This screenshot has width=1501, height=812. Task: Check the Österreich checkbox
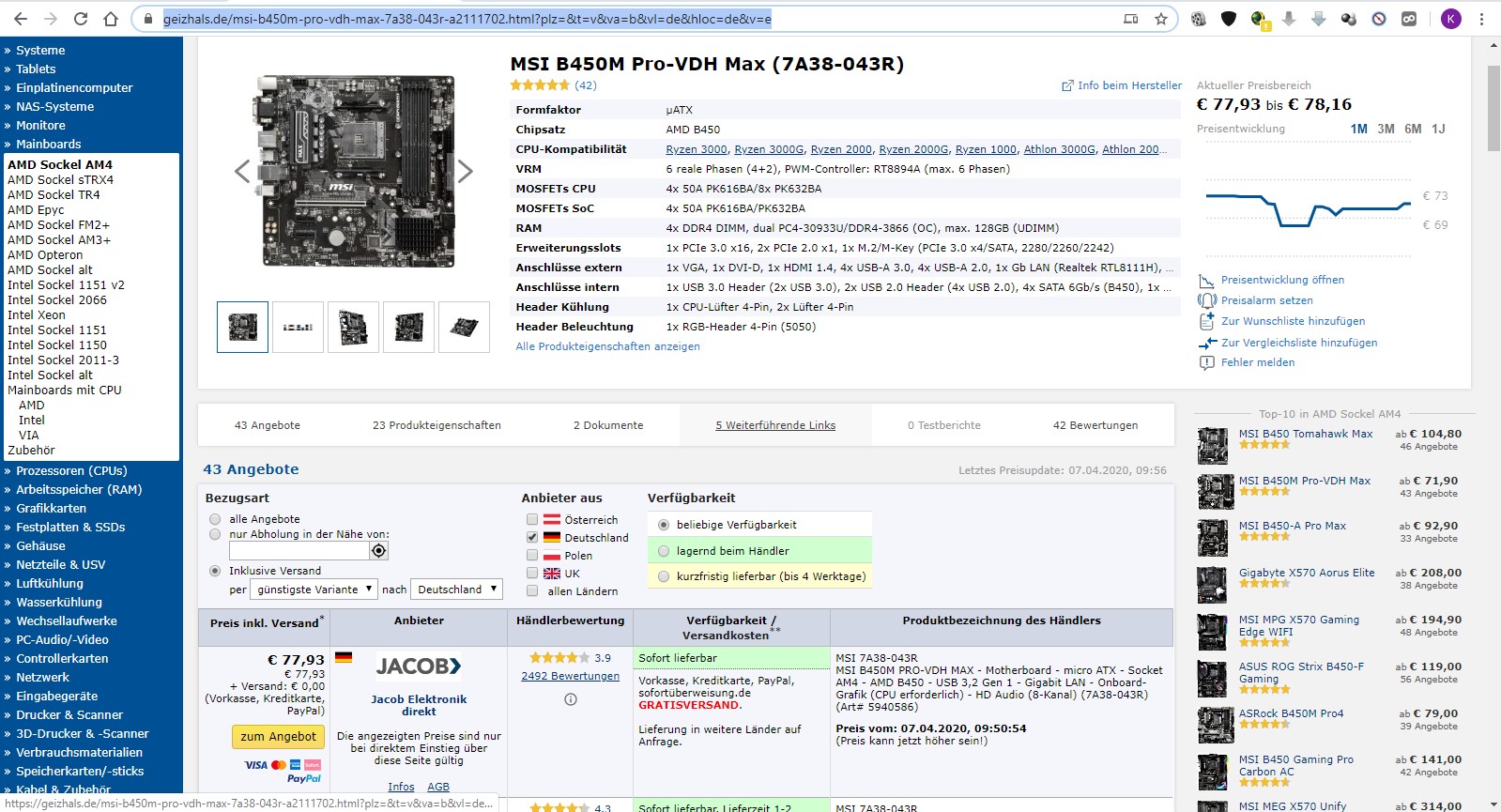click(532, 519)
